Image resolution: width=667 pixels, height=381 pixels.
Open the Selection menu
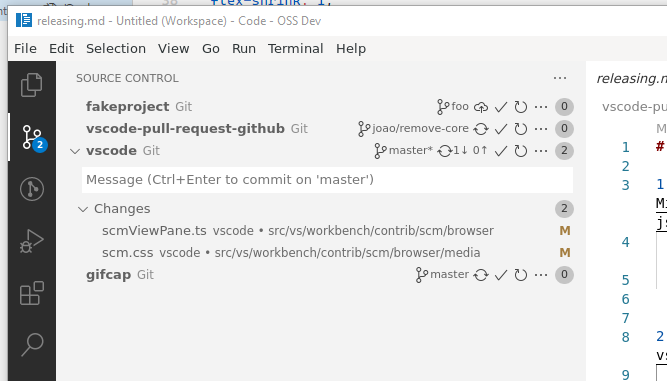point(116,48)
